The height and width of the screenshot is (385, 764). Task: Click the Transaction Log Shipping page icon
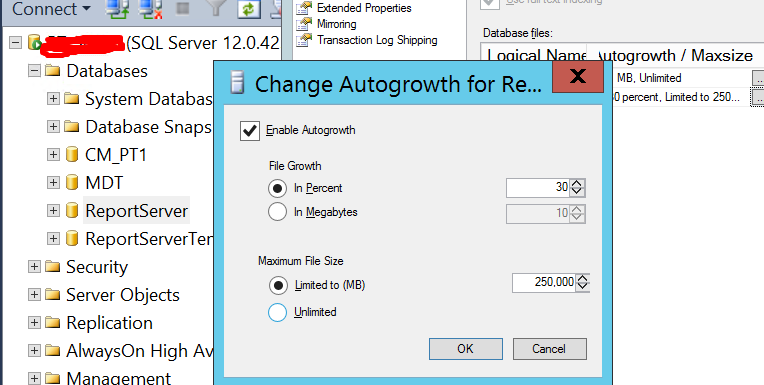point(304,40)
